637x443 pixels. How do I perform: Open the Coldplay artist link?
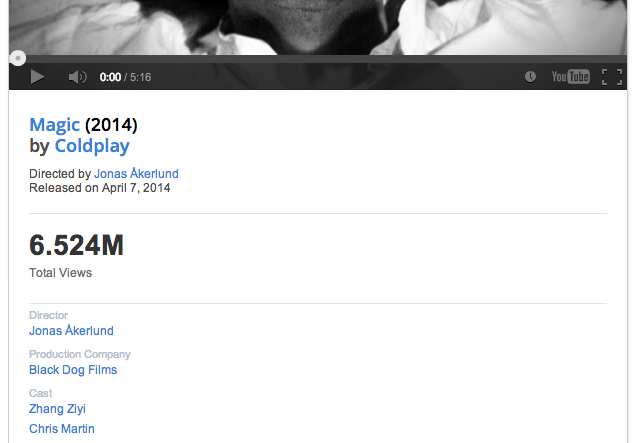(x=92, y=146)
